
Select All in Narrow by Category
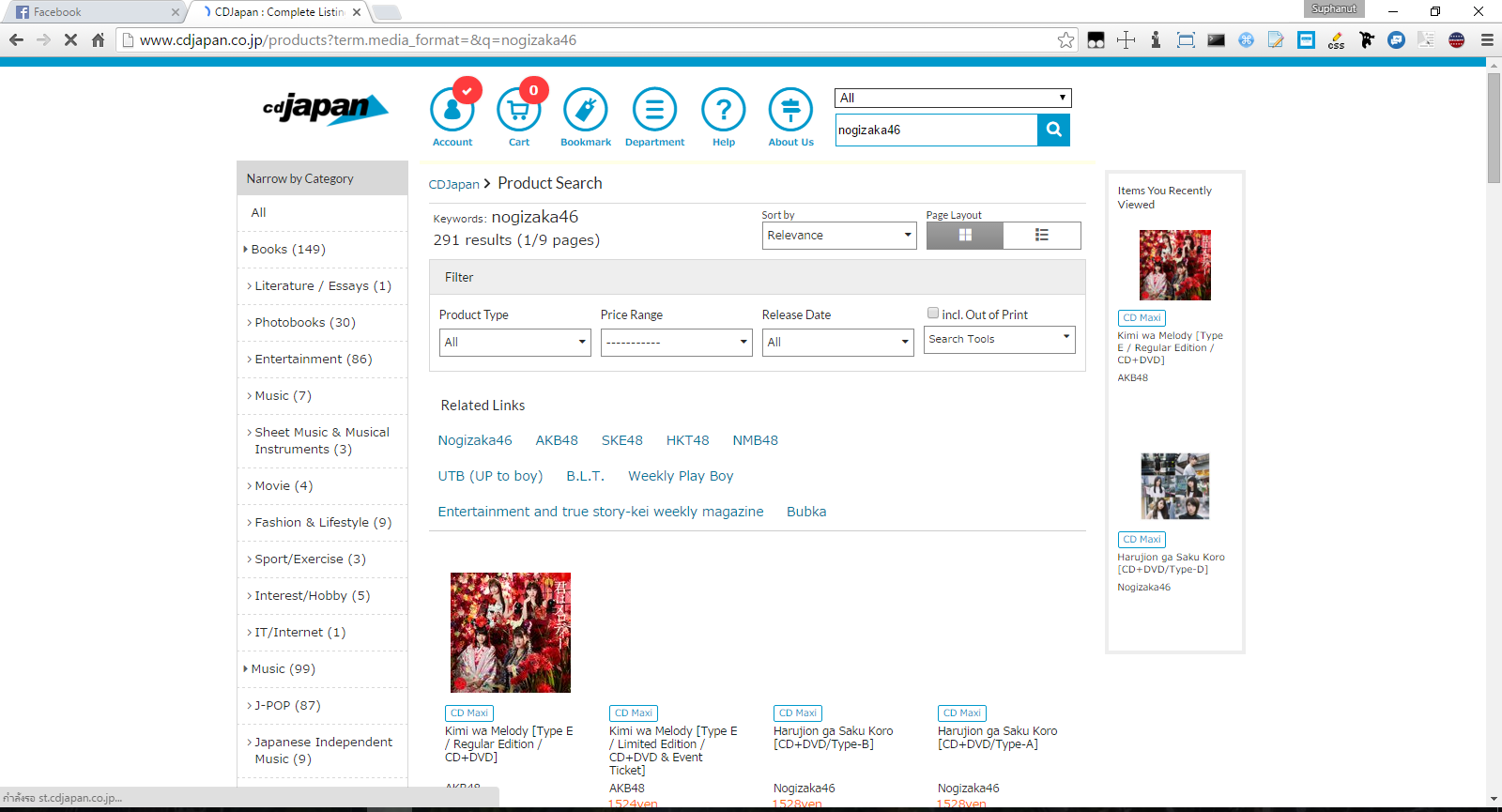click(x=258, y=212)
